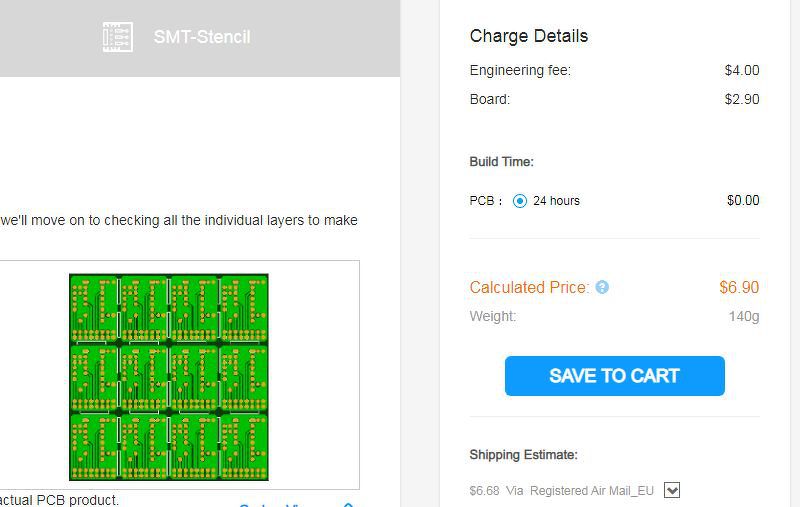Click Registered Air Mail_EU shipping option

pos(591,491)
